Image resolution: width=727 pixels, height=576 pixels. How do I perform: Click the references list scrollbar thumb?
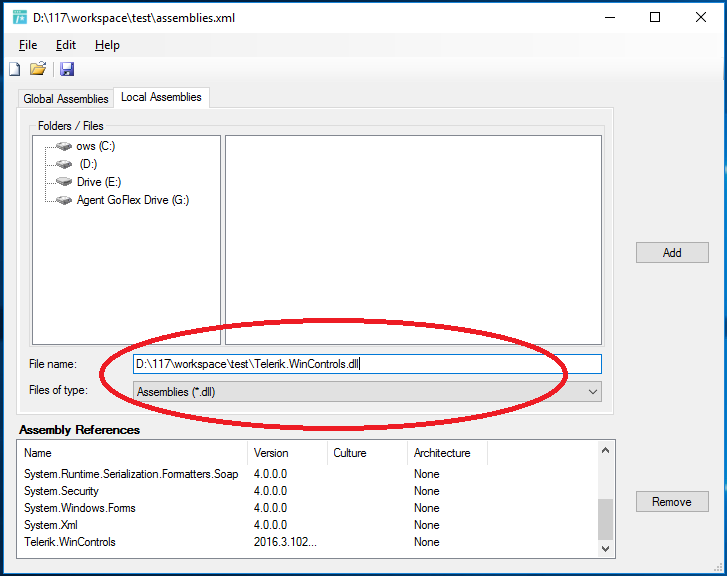[x=605, y=519]
